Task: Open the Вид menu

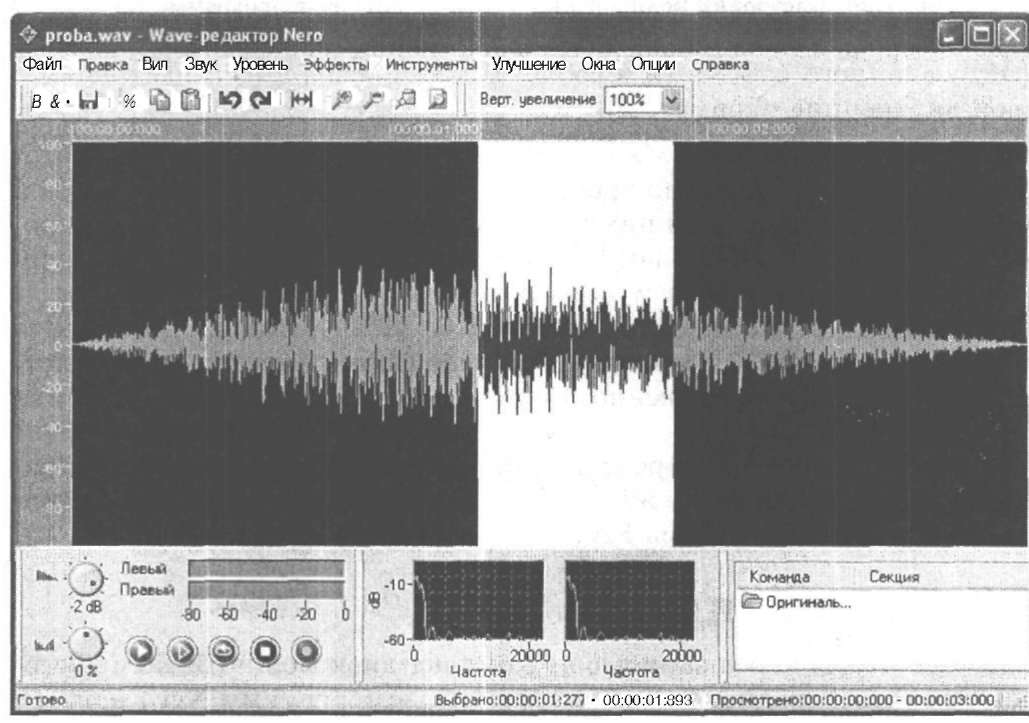Action: (155, 64)
